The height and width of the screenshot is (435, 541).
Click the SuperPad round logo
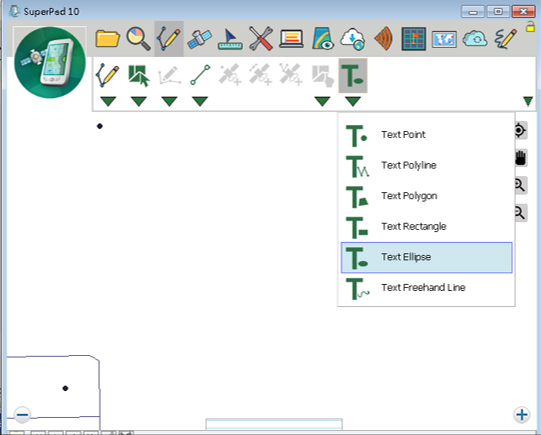[50, 62]
